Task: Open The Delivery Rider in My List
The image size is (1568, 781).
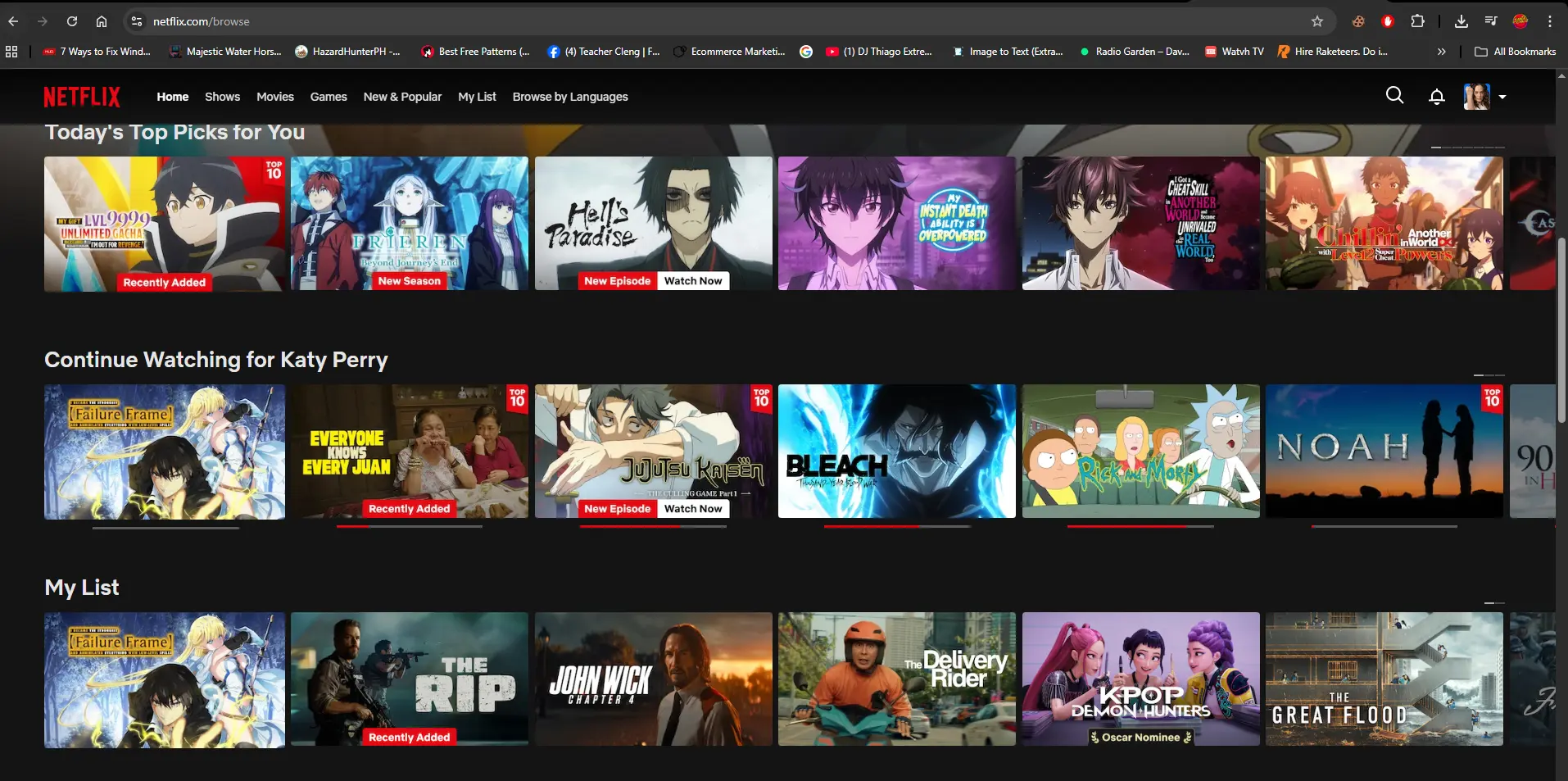Action: coord(897,679)
